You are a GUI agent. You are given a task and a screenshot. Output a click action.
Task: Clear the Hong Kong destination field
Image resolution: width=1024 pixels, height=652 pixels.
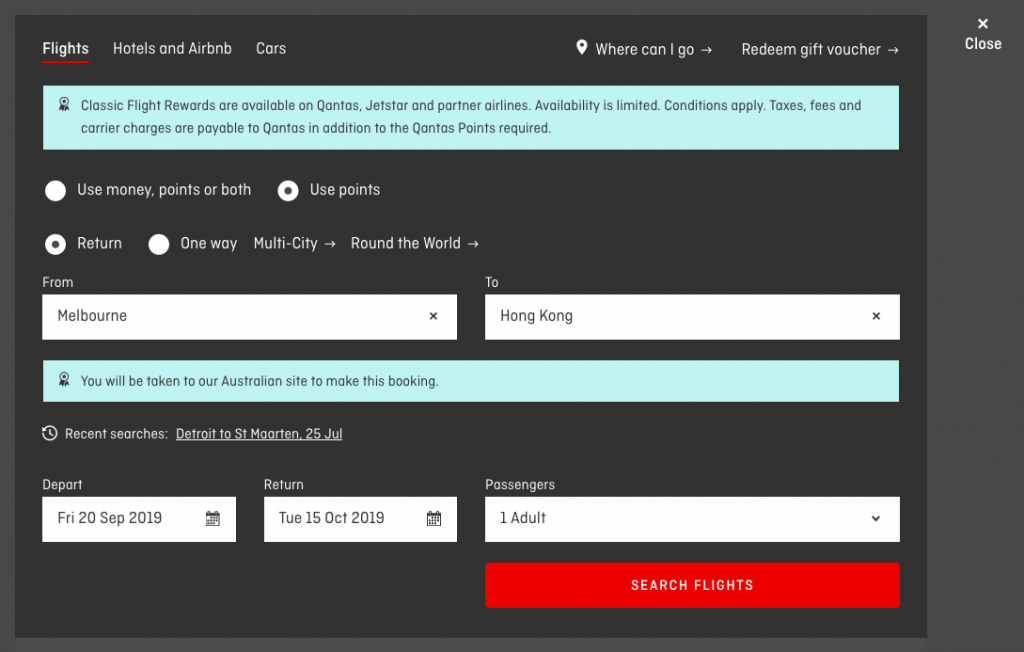(x=876, y=316)
